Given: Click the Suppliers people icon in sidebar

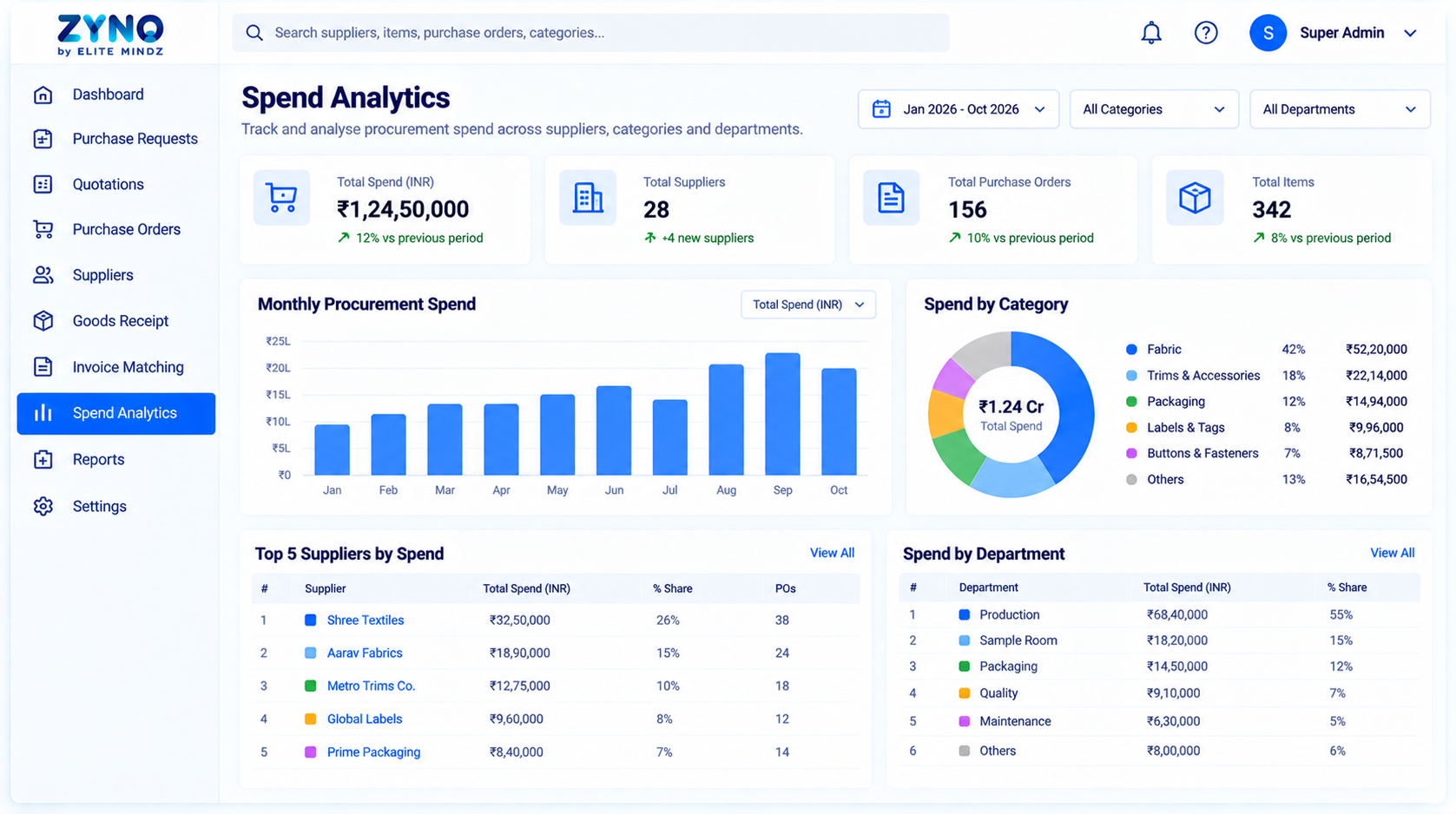Looking at the screenshot, I should [43, 275].
